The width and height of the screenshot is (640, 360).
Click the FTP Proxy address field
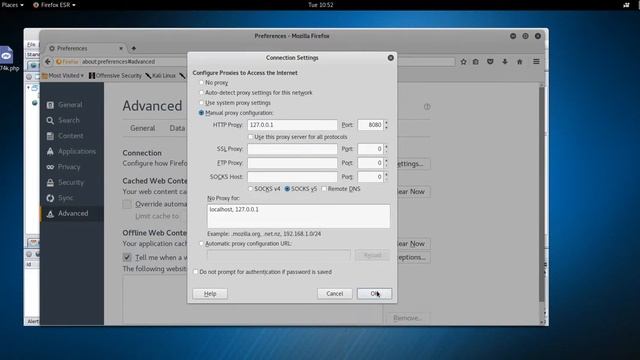click(x=292, y=163)
